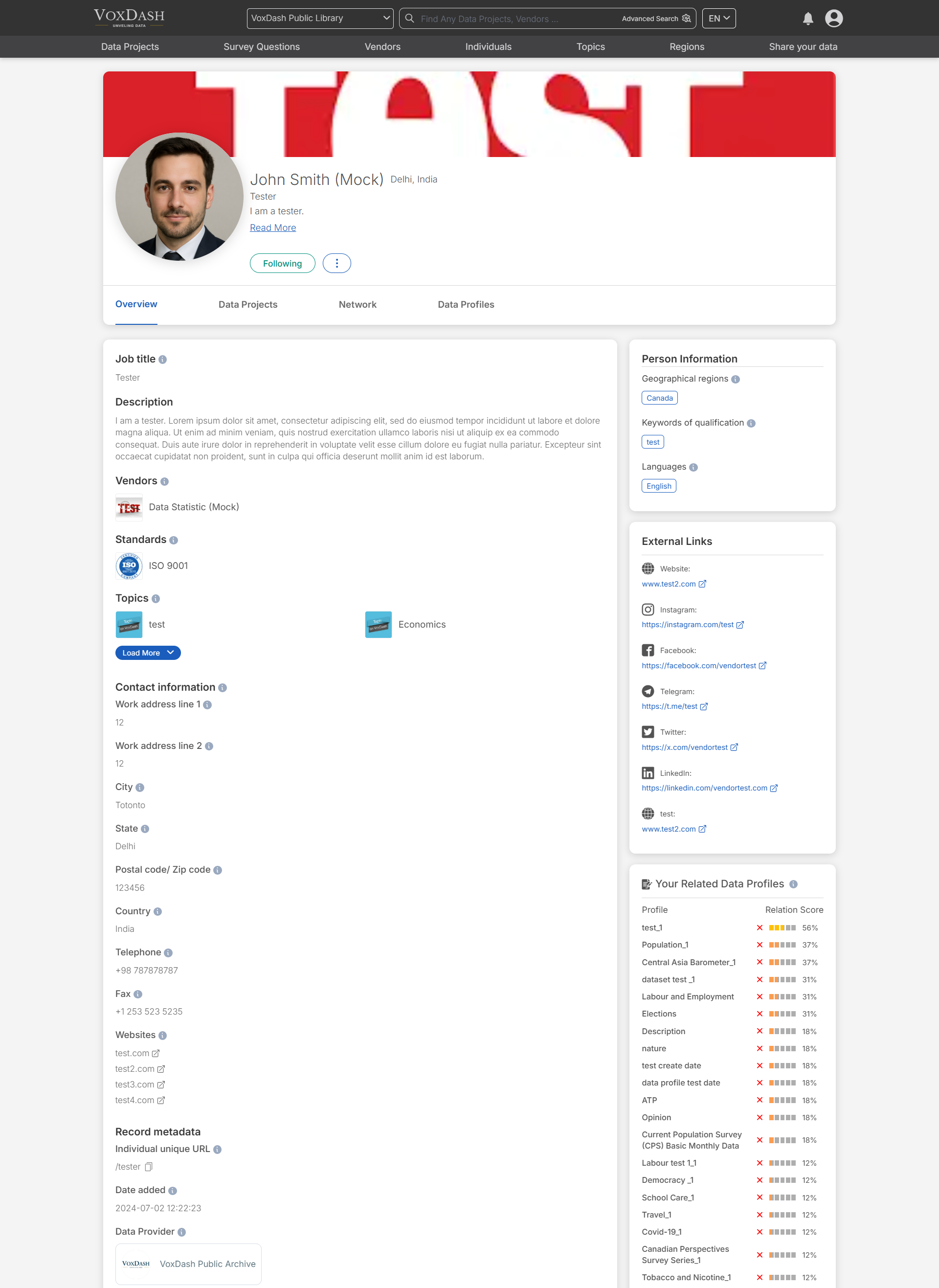939x1288 pixels.
Task: Open the EN language selector
Action: pos(718,18)
